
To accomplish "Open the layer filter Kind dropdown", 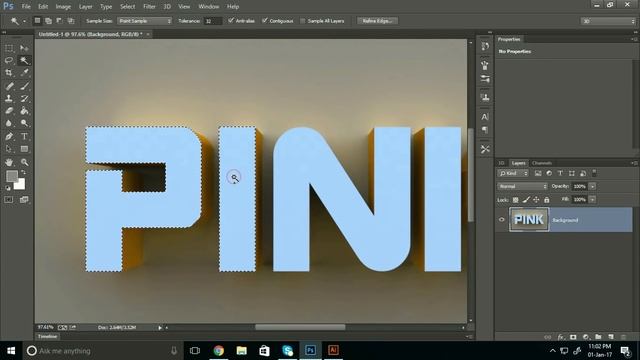I will click(513, 173).
